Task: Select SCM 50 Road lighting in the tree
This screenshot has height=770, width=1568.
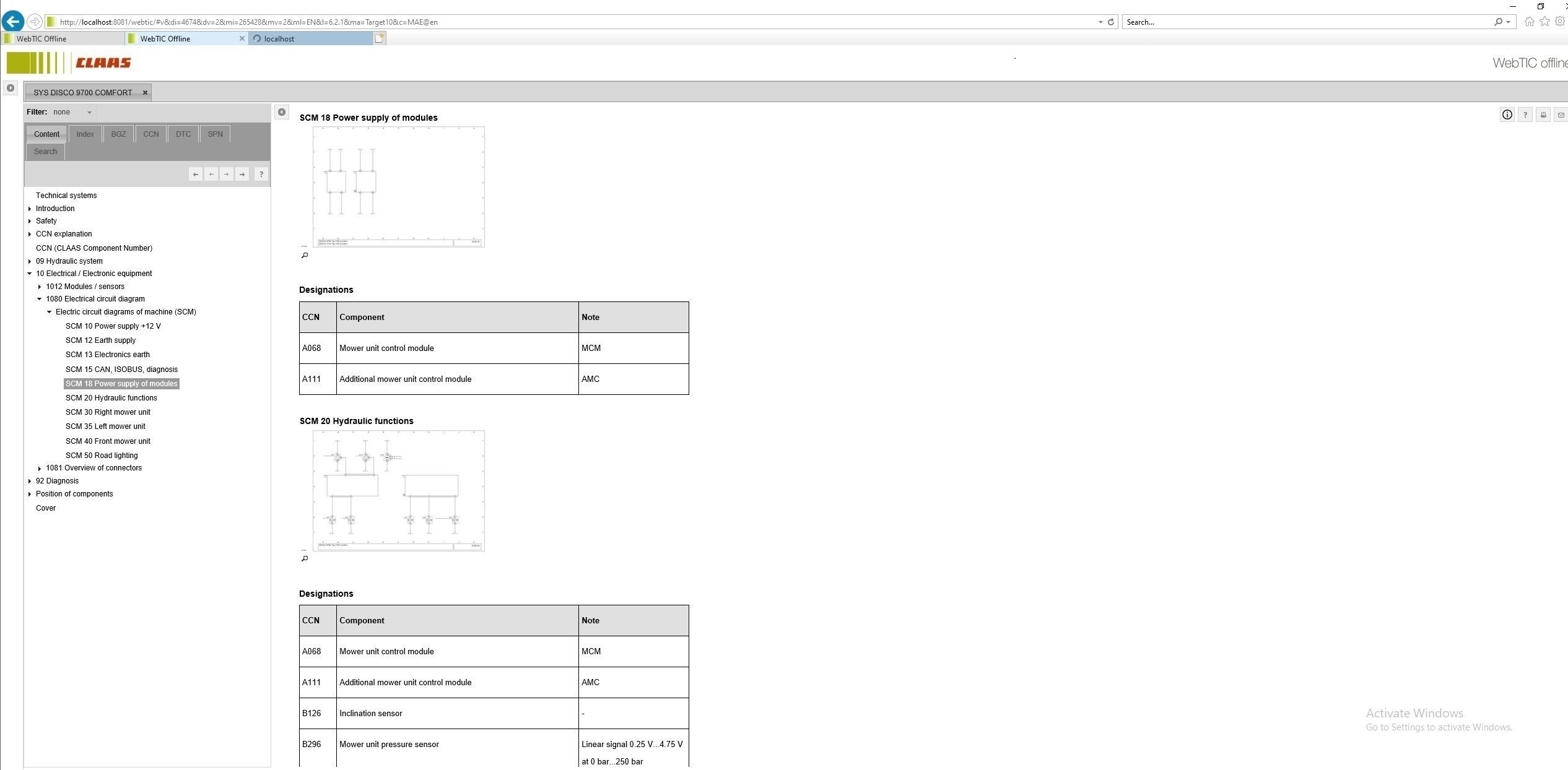Action: click(x=102, y=455)
